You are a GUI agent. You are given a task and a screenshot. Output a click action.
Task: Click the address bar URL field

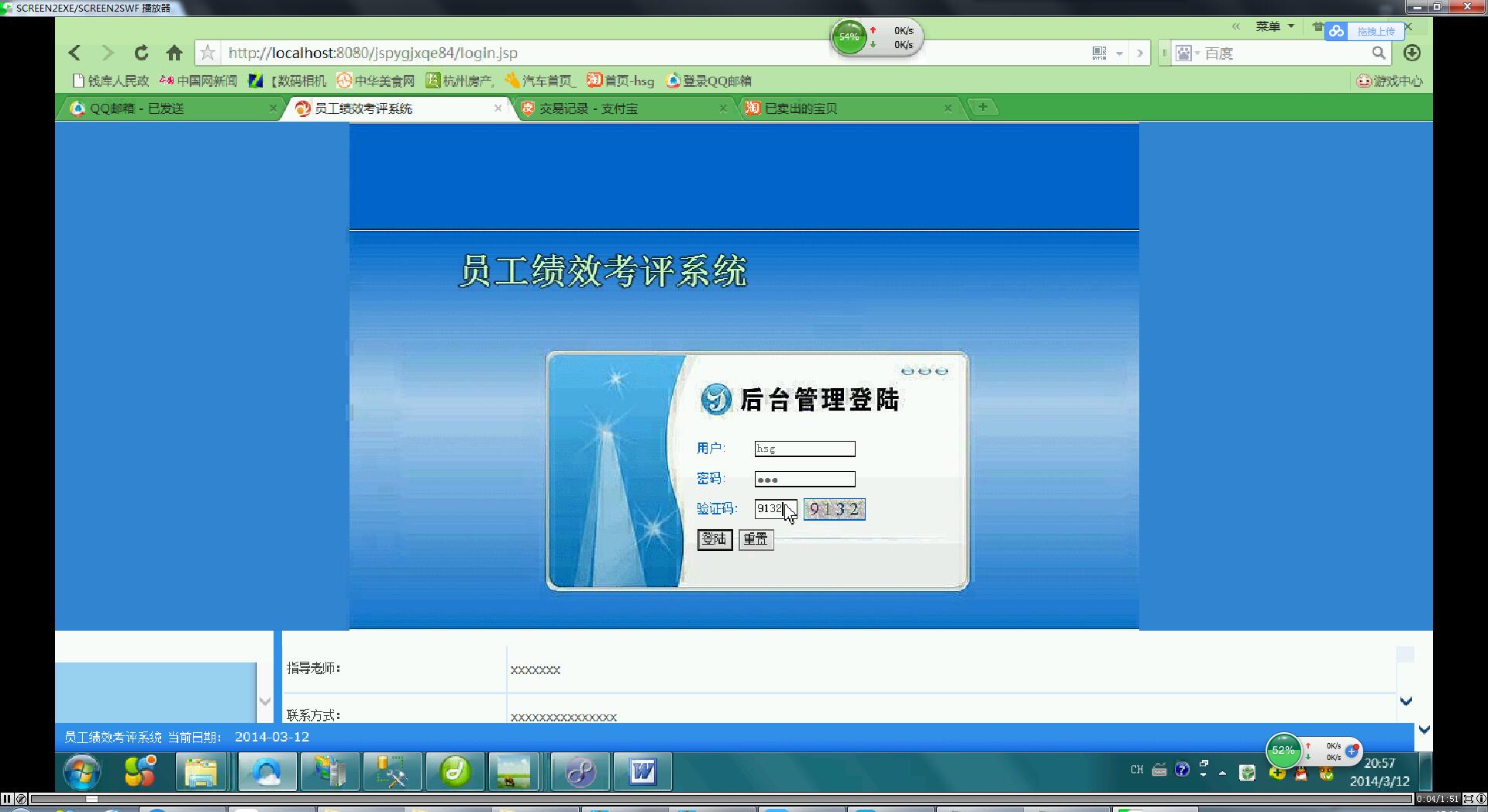tap(655, 53)
